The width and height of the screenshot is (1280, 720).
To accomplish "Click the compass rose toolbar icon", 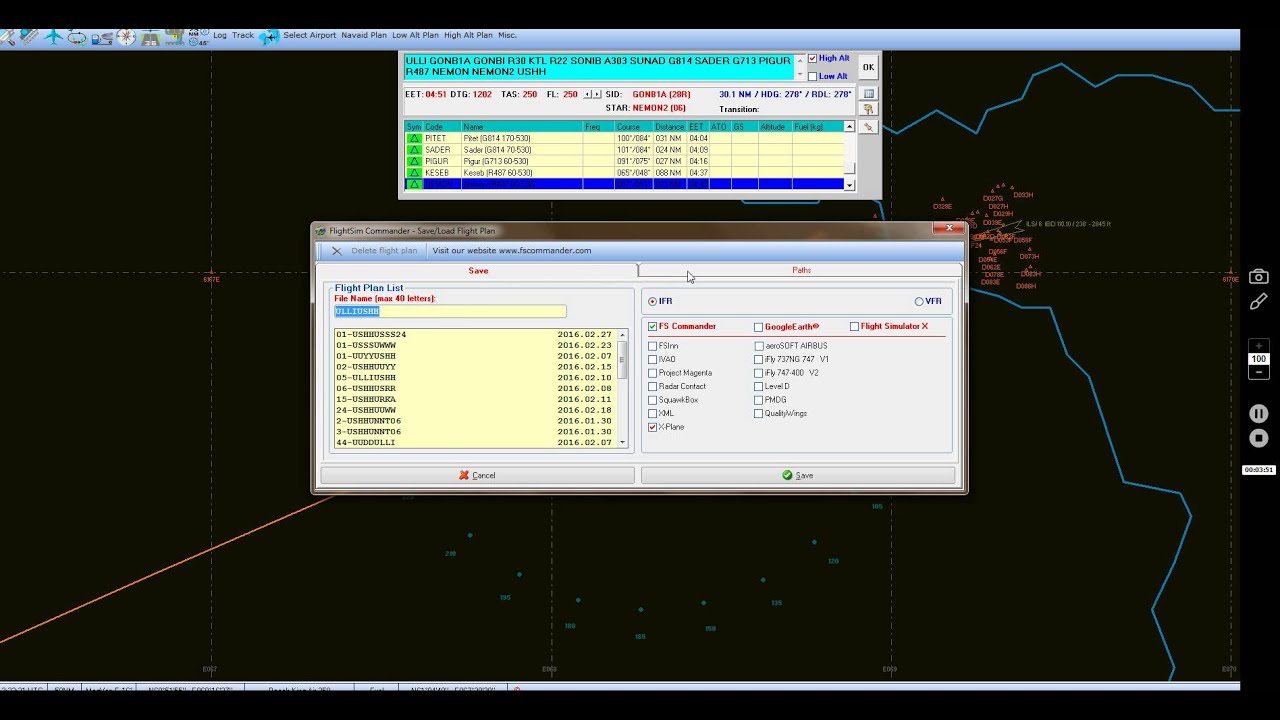I will [x=126, y=37].
